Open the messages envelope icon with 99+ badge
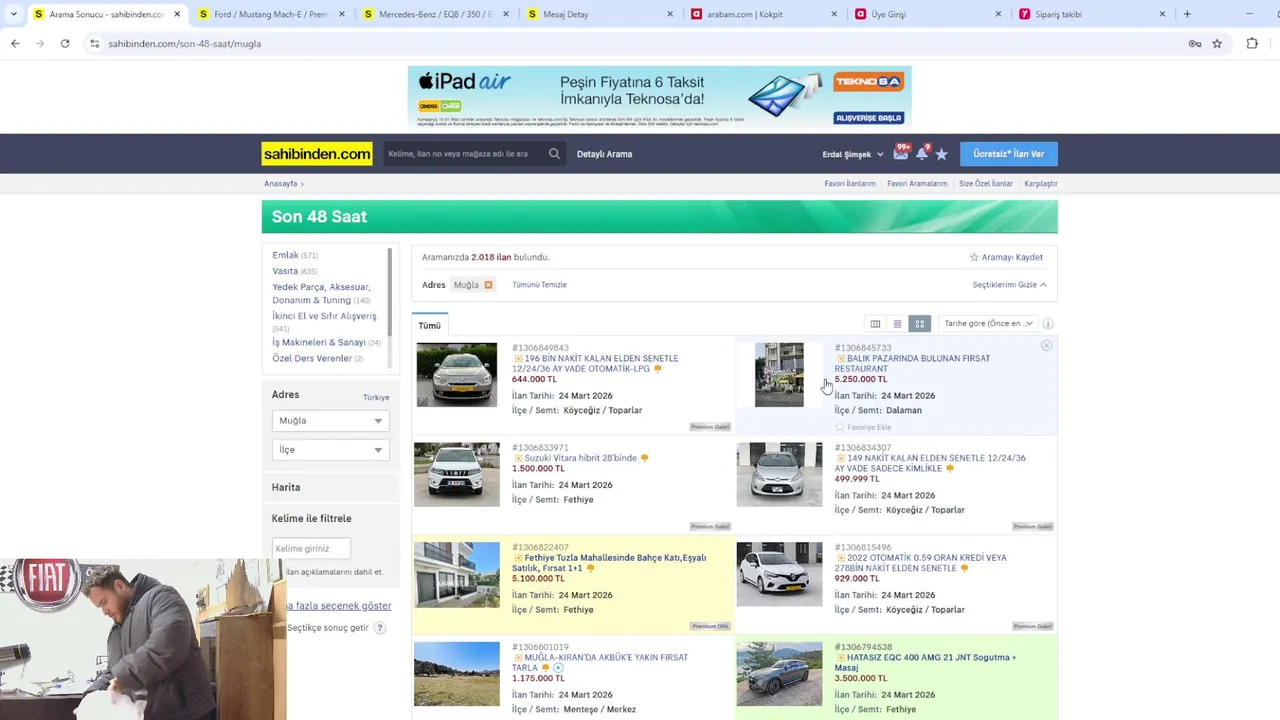This screenshot has height=720, width=1280. click(x=901, y=153)
